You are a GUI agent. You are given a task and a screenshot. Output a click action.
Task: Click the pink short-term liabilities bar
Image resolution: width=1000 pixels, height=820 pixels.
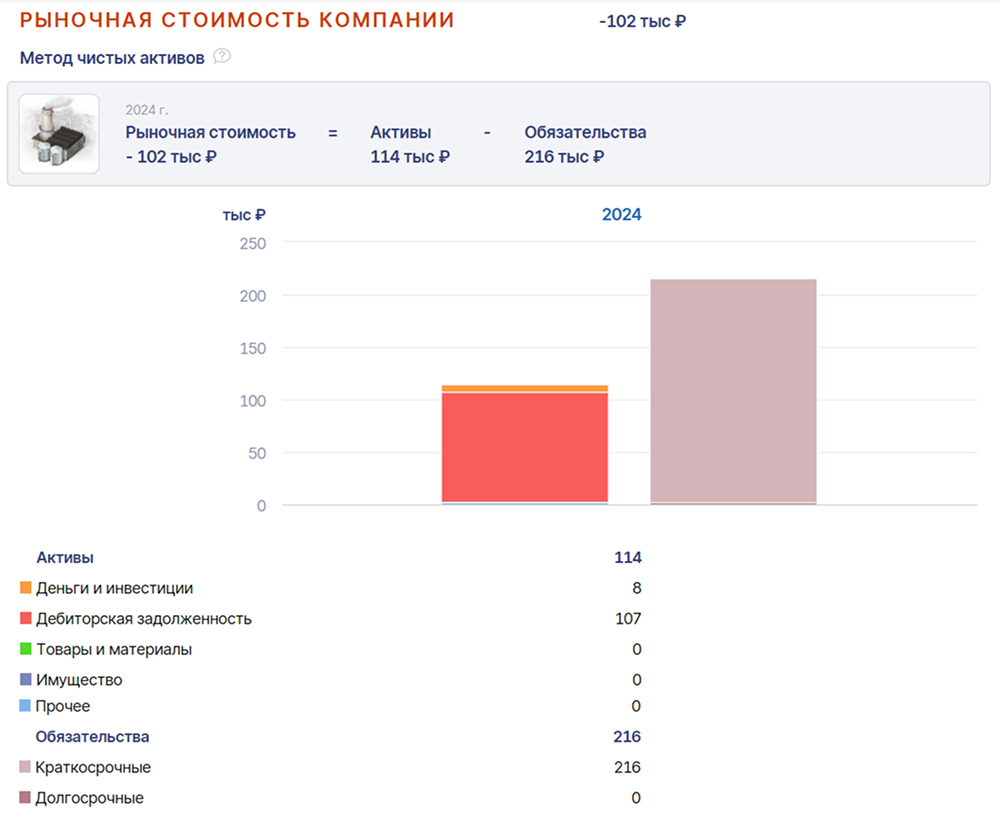coord(733,391)
